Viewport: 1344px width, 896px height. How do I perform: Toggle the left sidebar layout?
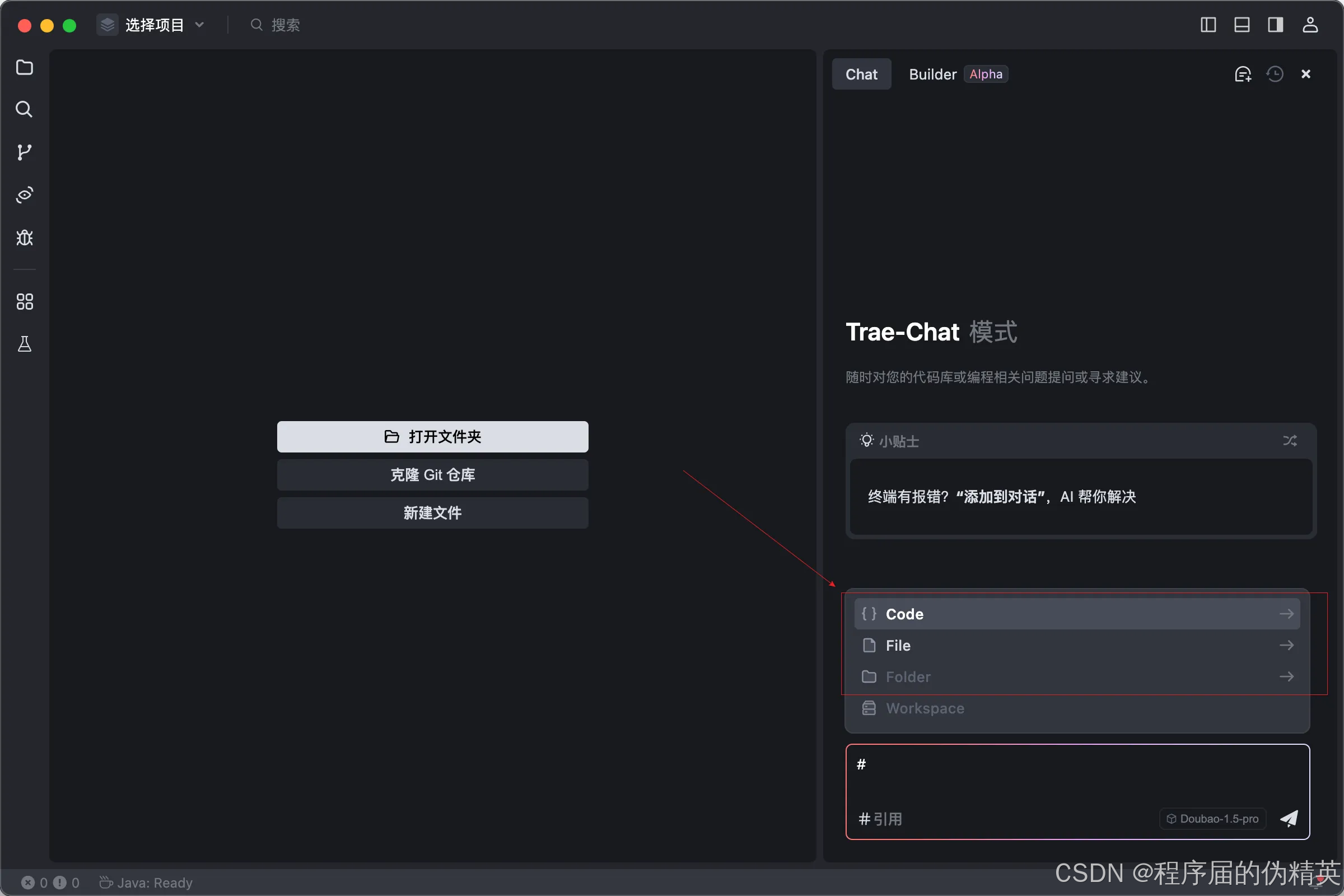click(x=1208, y=25)
